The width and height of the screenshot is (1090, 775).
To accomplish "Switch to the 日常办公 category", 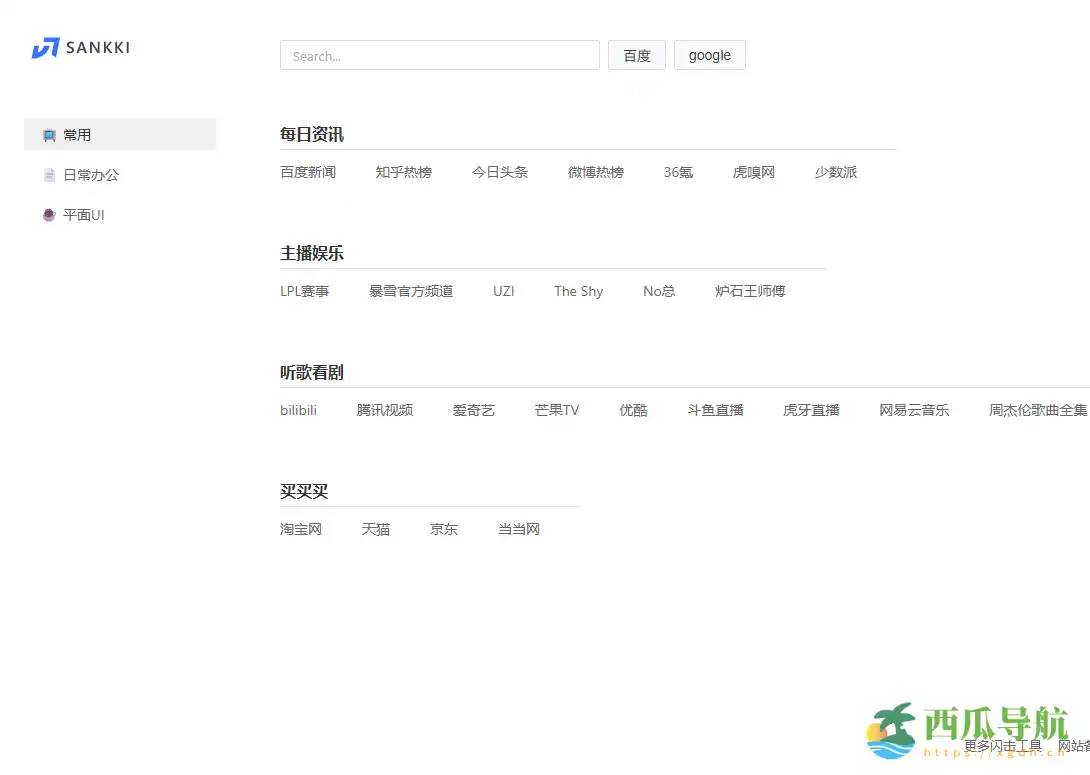I will (90, 174).
